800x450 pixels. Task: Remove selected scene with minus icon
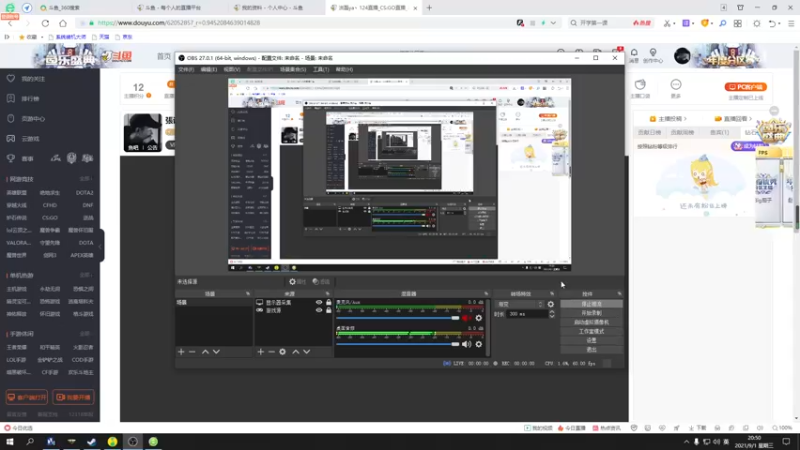[192, 352]
